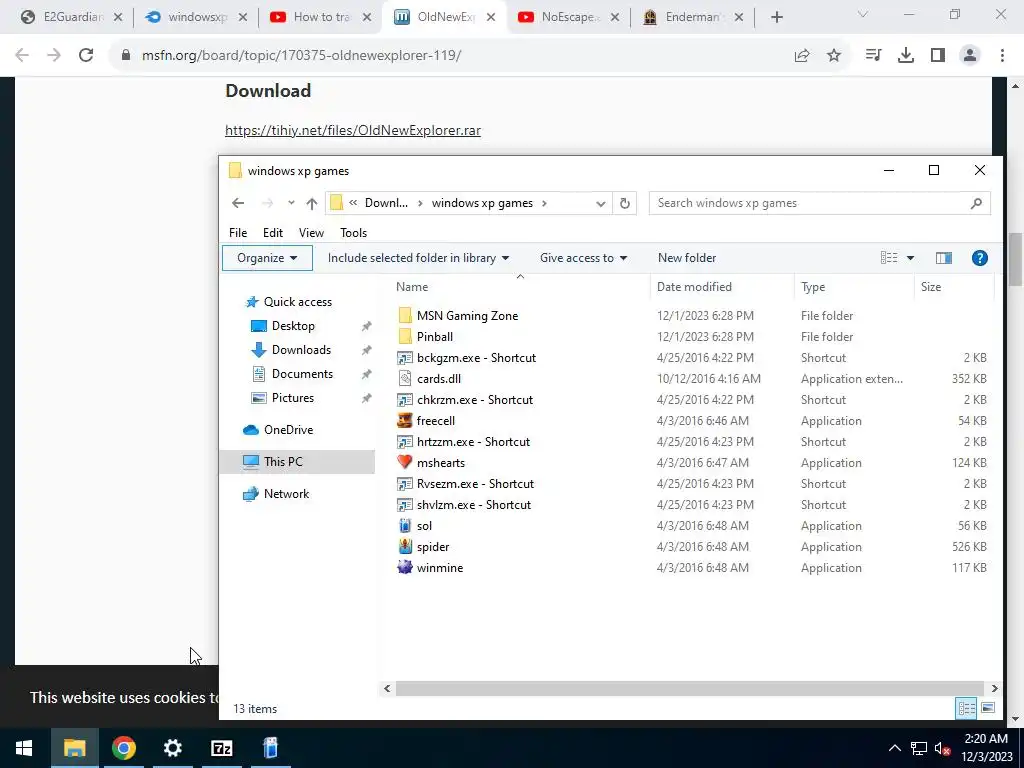Expand the breadcrumb path chevron after windows xp games
Image resolution: width=1024 pixels, height=768 pixels.
coord(544,203)
